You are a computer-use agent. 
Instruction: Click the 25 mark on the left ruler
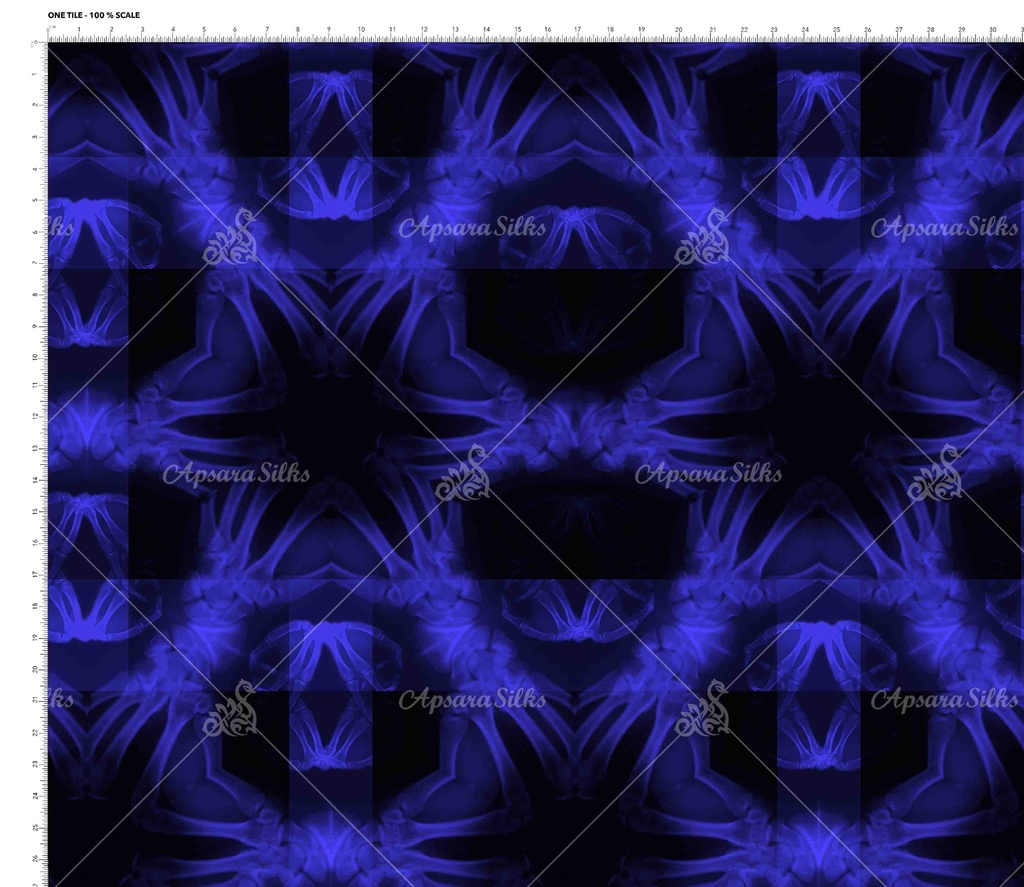click(x=35, y=827)
